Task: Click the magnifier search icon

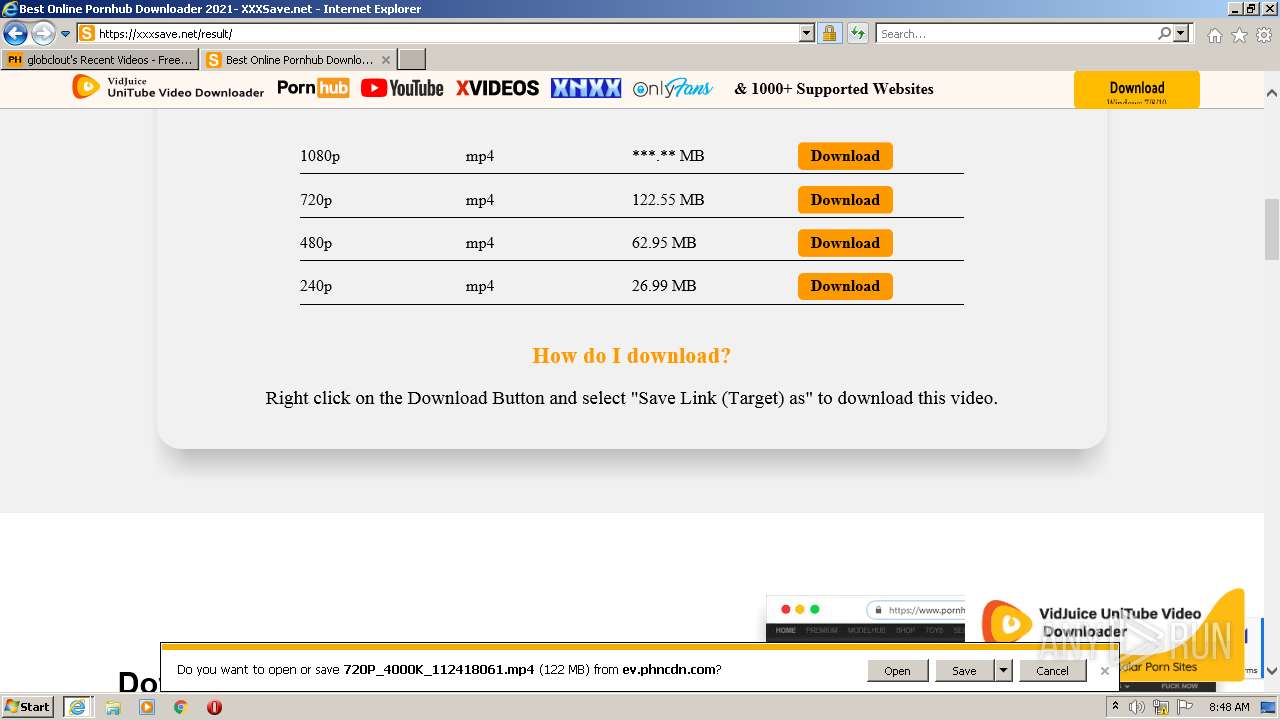Action: click(1164, 33)
